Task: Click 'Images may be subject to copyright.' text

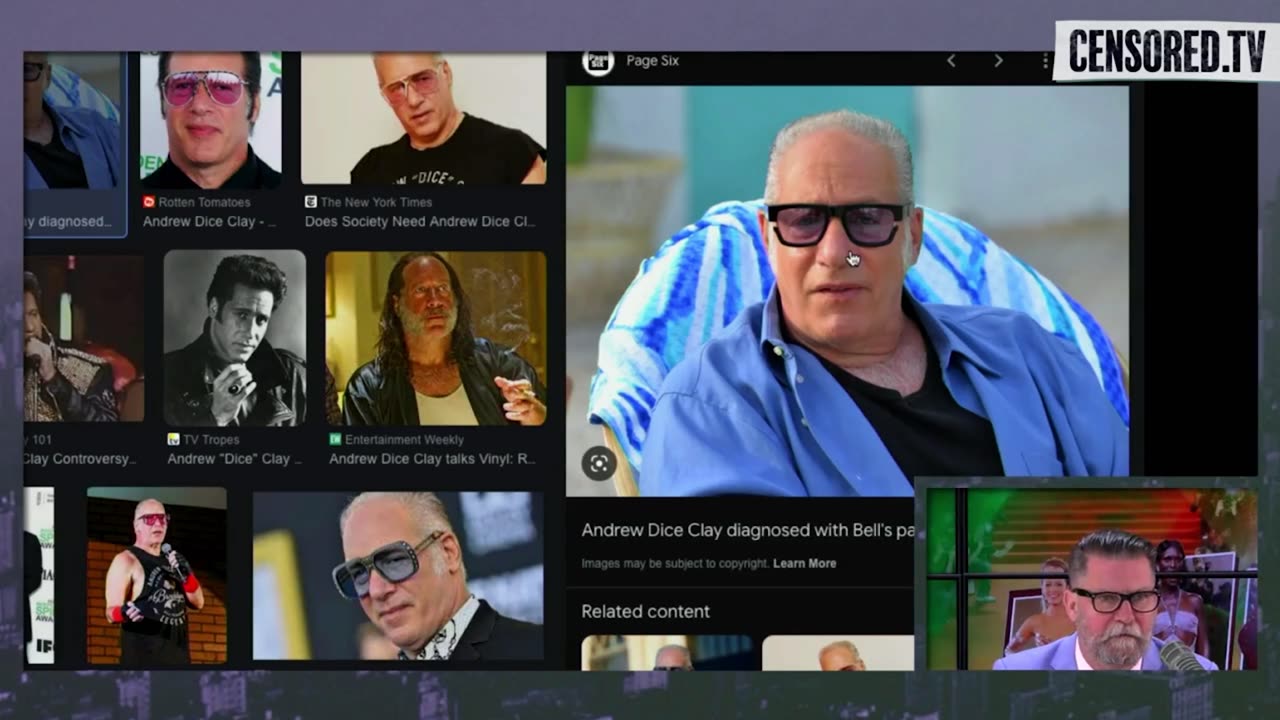Action: click(x=675, y=563)
